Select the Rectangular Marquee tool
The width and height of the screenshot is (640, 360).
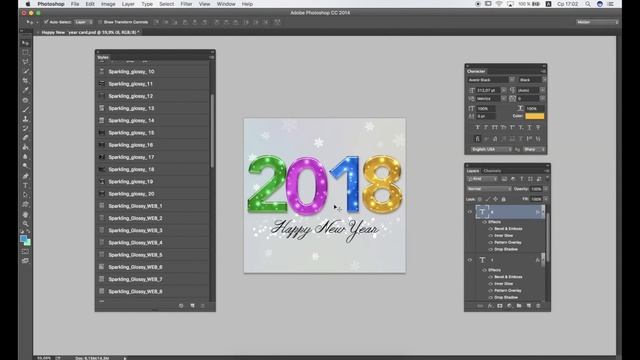pos(25,52)
